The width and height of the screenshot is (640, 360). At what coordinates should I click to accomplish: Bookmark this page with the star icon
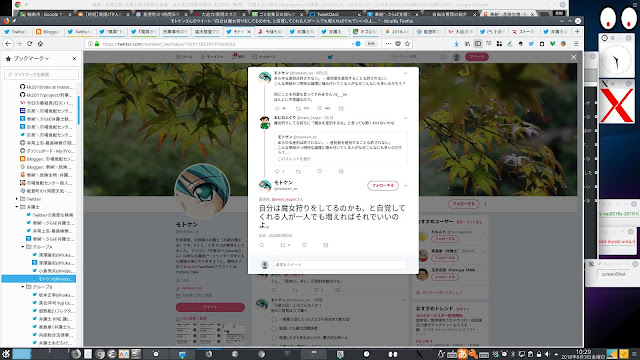click(x=407, y=44)
